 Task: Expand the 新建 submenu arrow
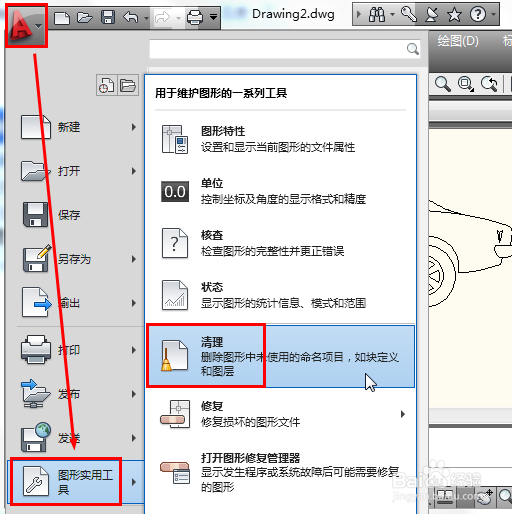(134, 127)
